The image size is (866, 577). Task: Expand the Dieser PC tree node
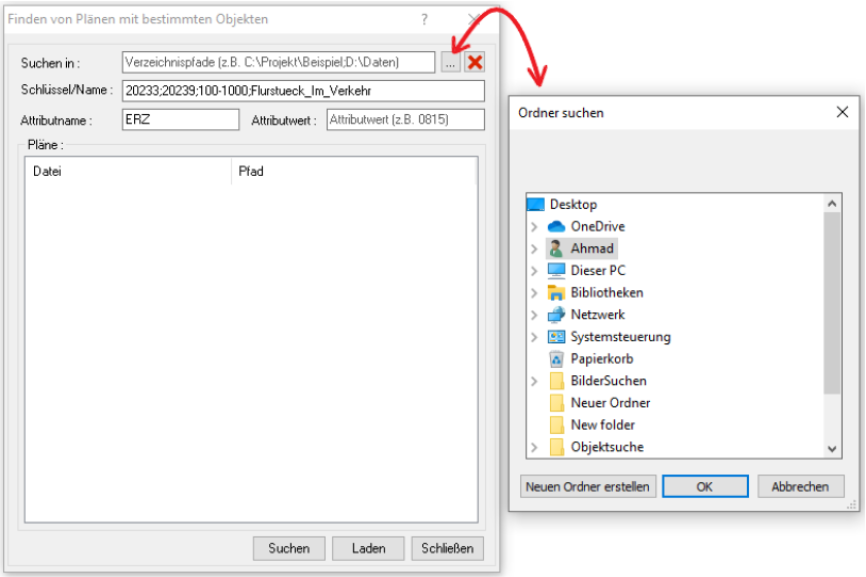pos(534,271)
